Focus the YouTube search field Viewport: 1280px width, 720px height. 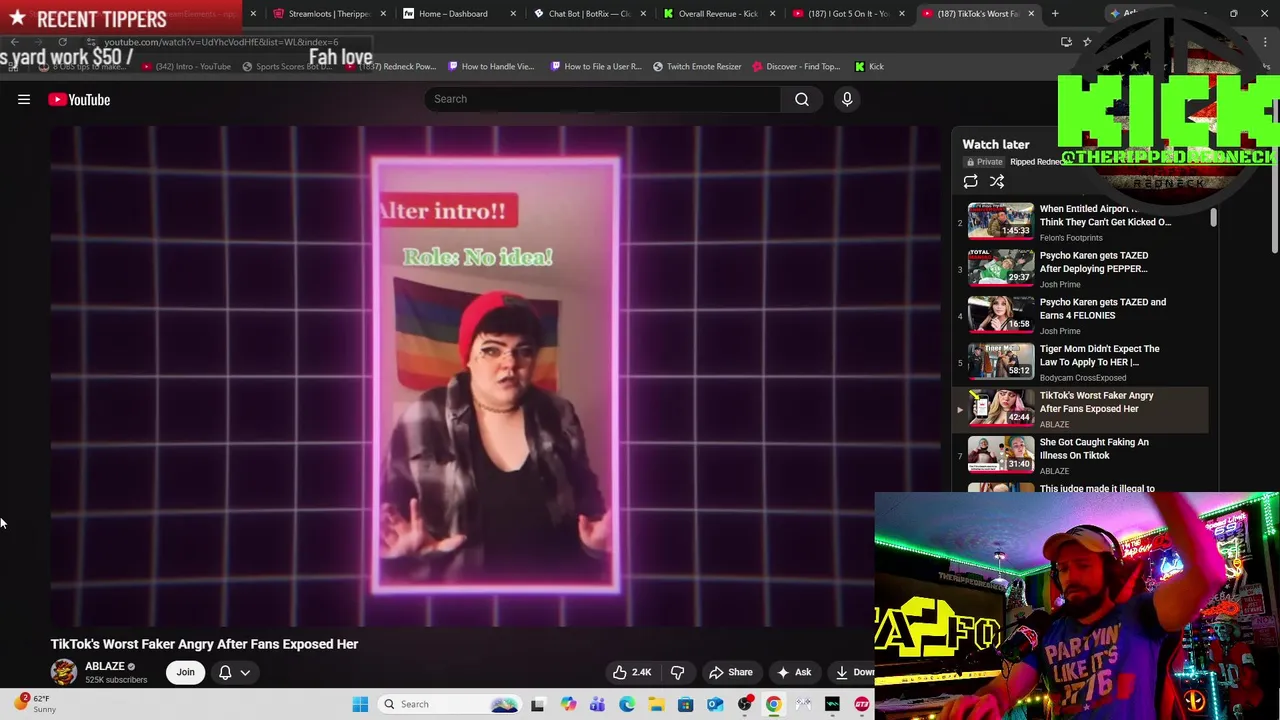coord(603,99)
